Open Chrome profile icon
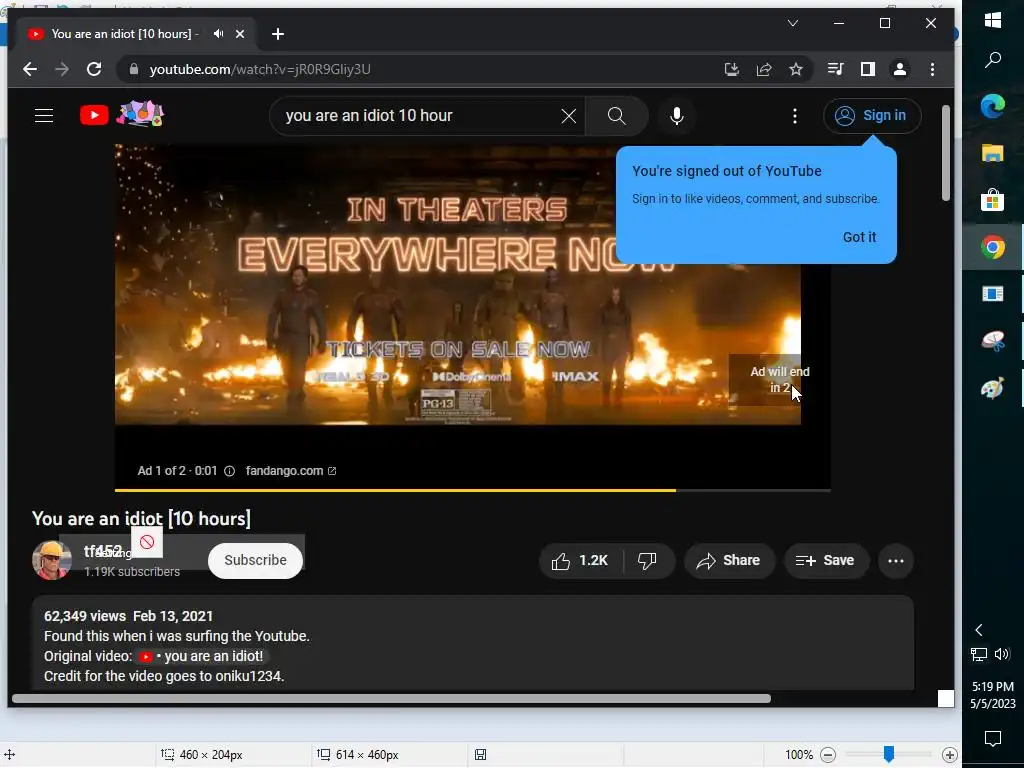This screenshot has height=768, width=1024. click(x=900, y=69)
